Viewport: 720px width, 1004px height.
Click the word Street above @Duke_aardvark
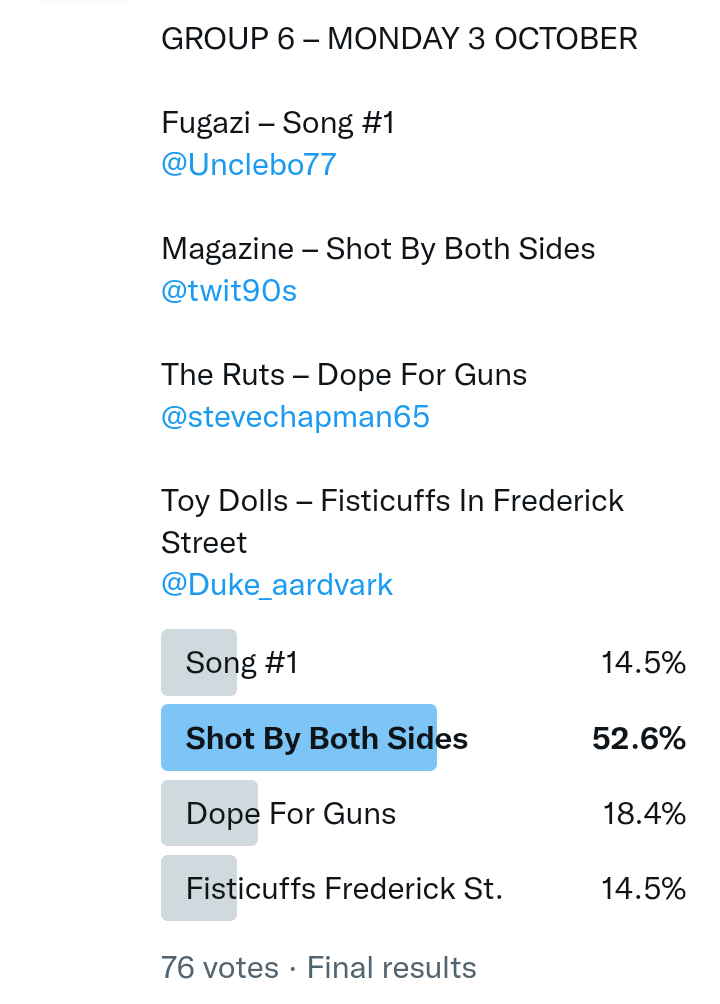[x=204, y=543]
